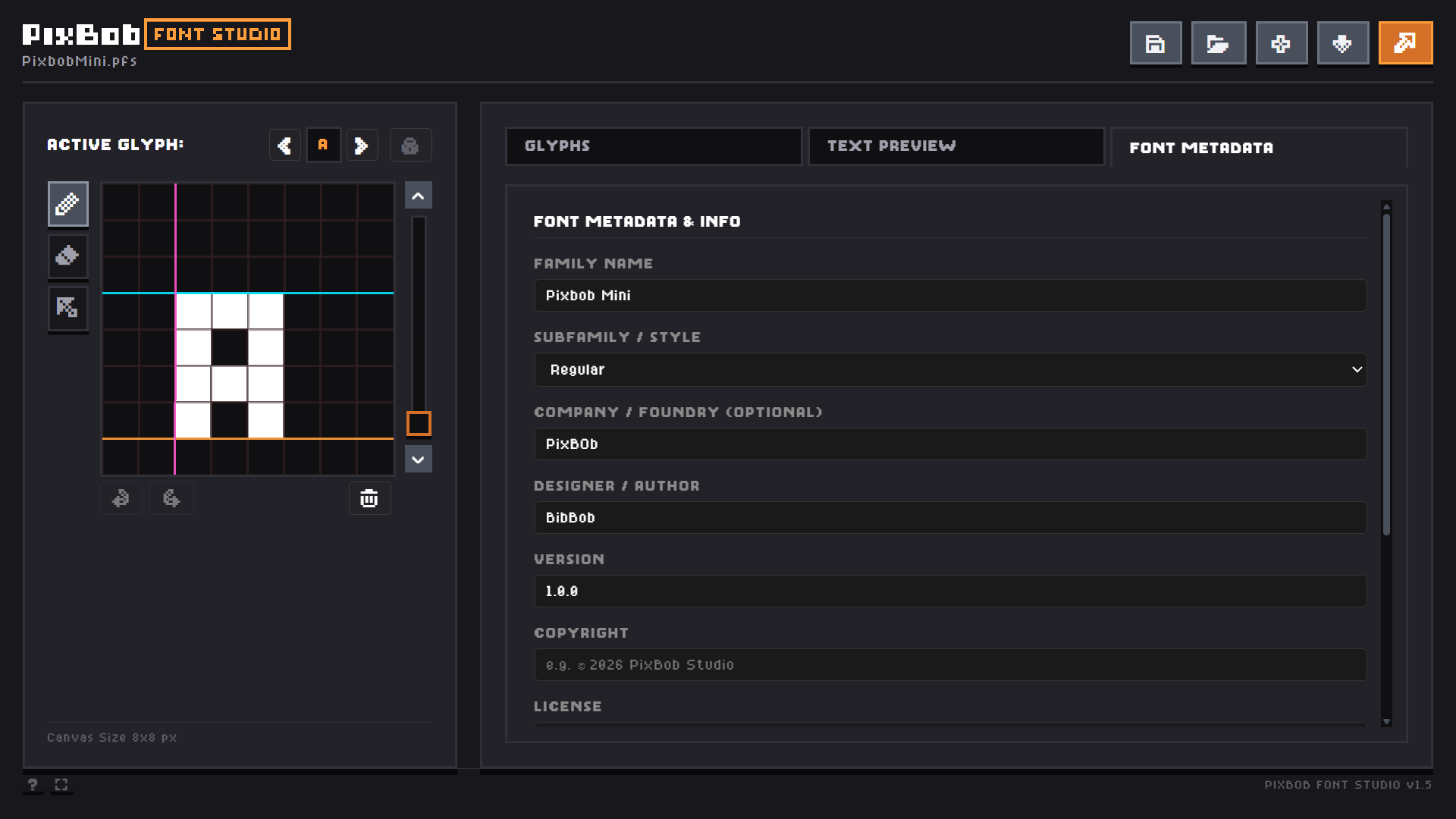The image size is (1456, 819).
Task: Click the lock icon beside the active glyph
Action: pos(411,145)
